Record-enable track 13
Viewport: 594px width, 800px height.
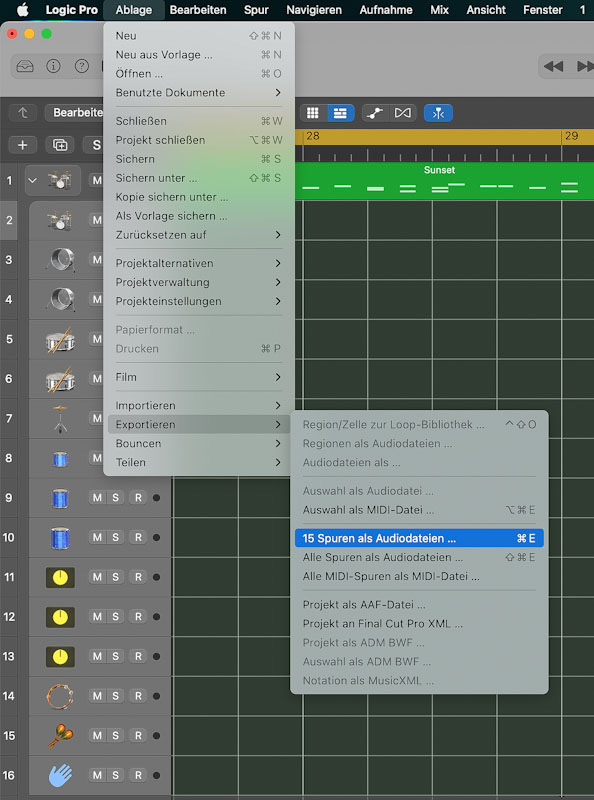(x=138, y=656)
